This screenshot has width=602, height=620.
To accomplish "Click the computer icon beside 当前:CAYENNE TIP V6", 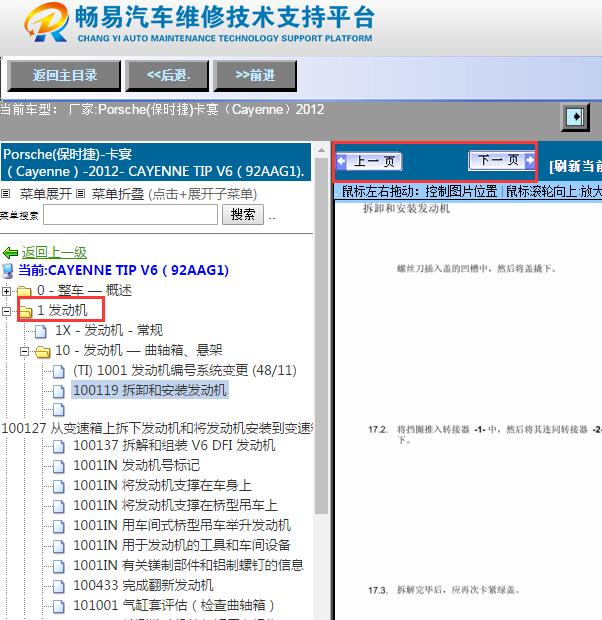I will pyautogui.click(x=8, y=270).
